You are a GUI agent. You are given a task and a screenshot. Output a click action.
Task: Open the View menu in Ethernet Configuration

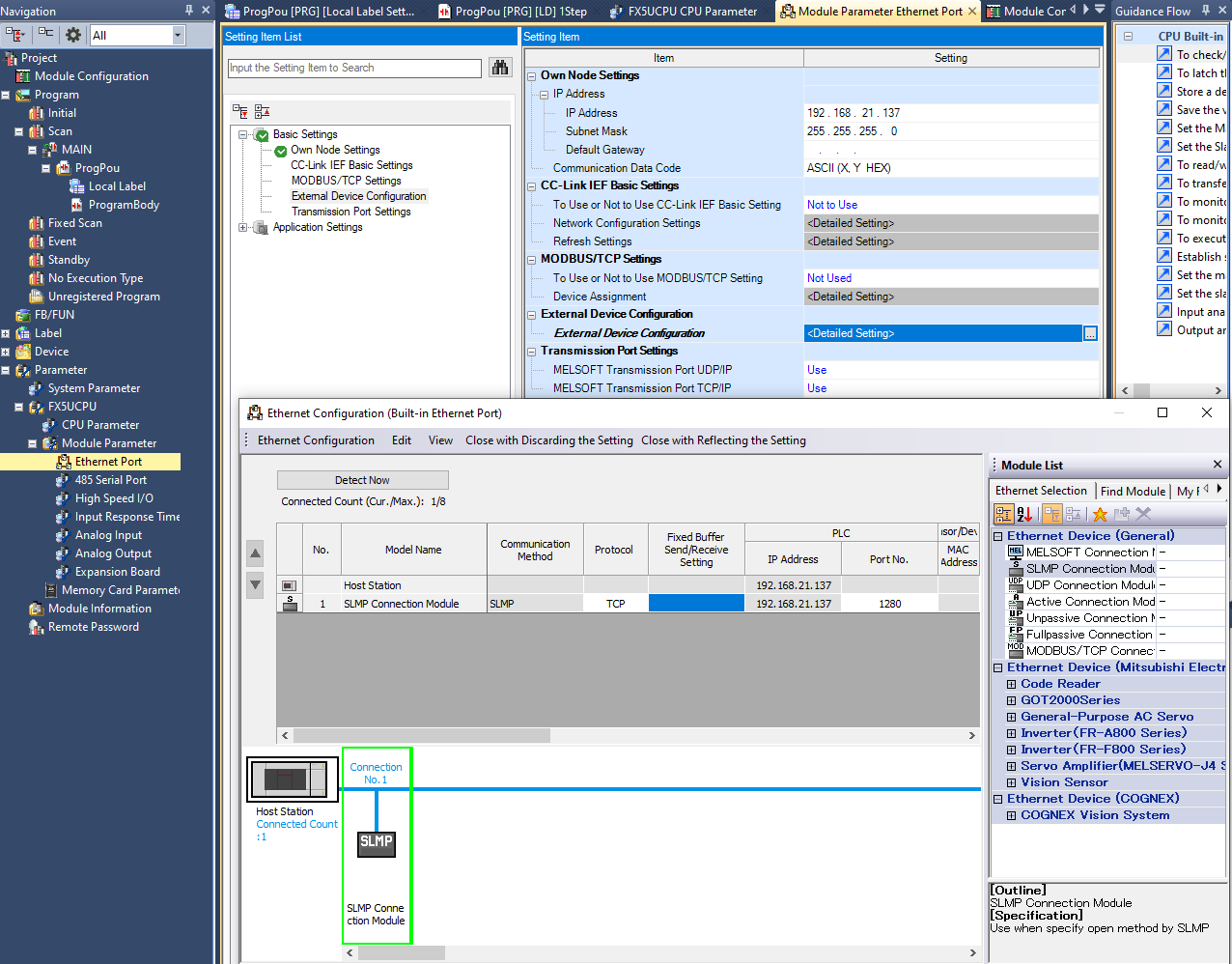440,440
